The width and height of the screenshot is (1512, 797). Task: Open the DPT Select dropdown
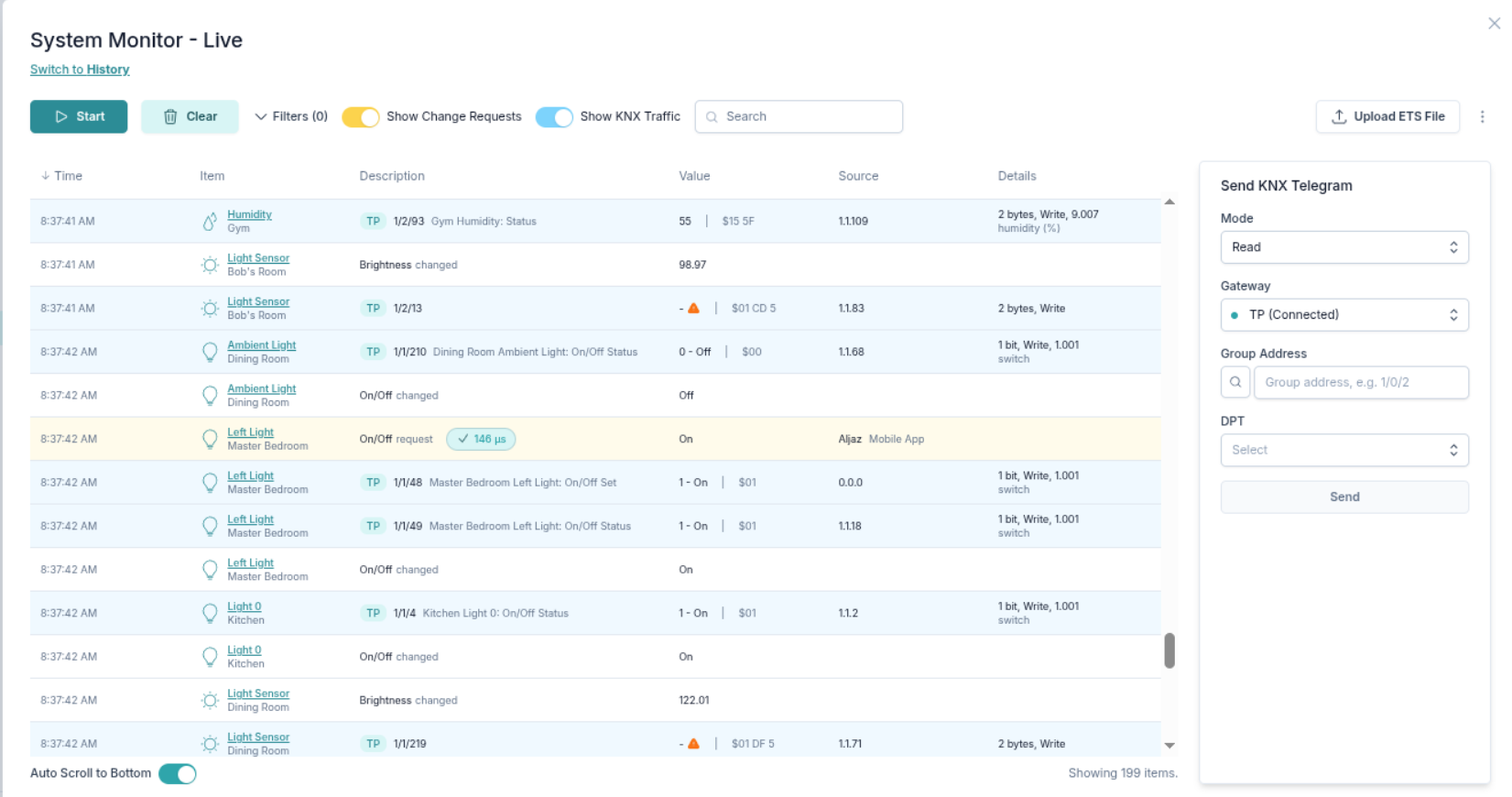coord(1343,450)
